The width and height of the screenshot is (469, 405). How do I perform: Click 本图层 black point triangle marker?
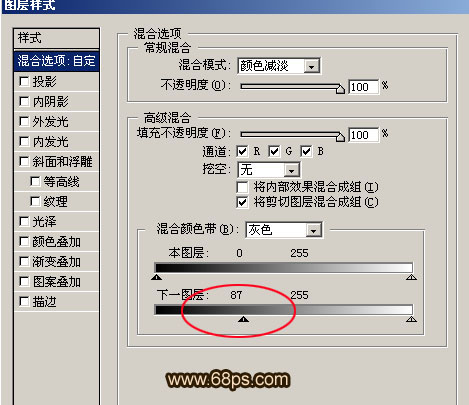156,277
